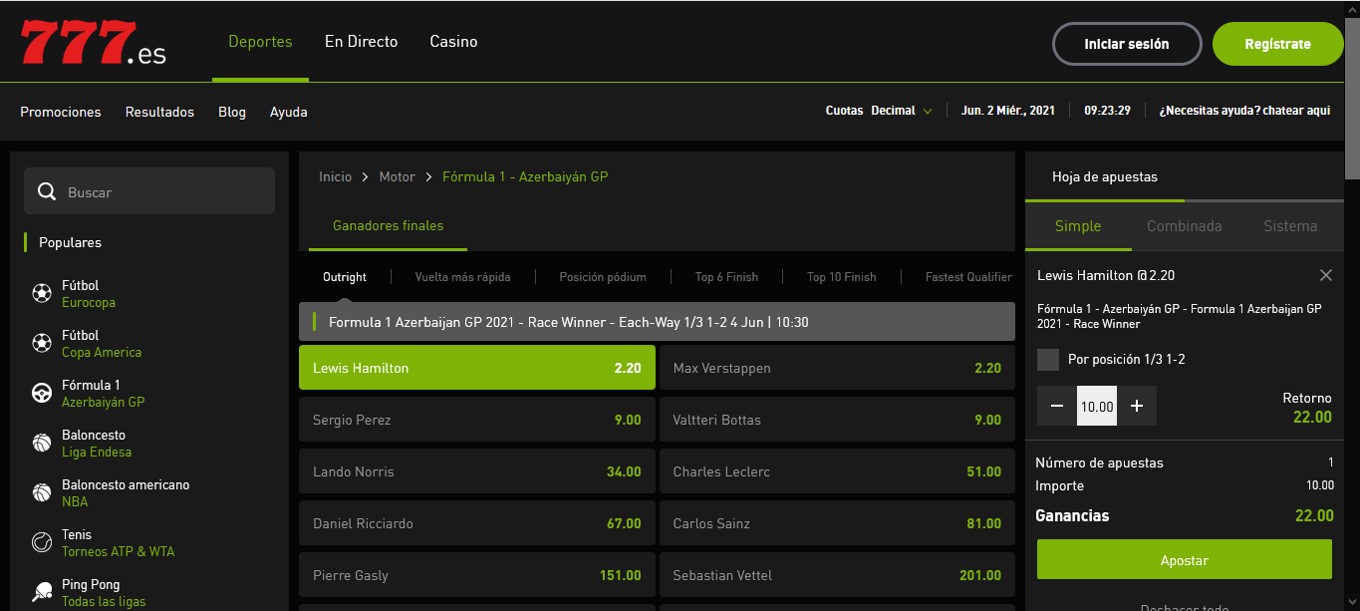1360x611 pixels.
Task: Click the Regístrate button
Action: [1278, 44]
